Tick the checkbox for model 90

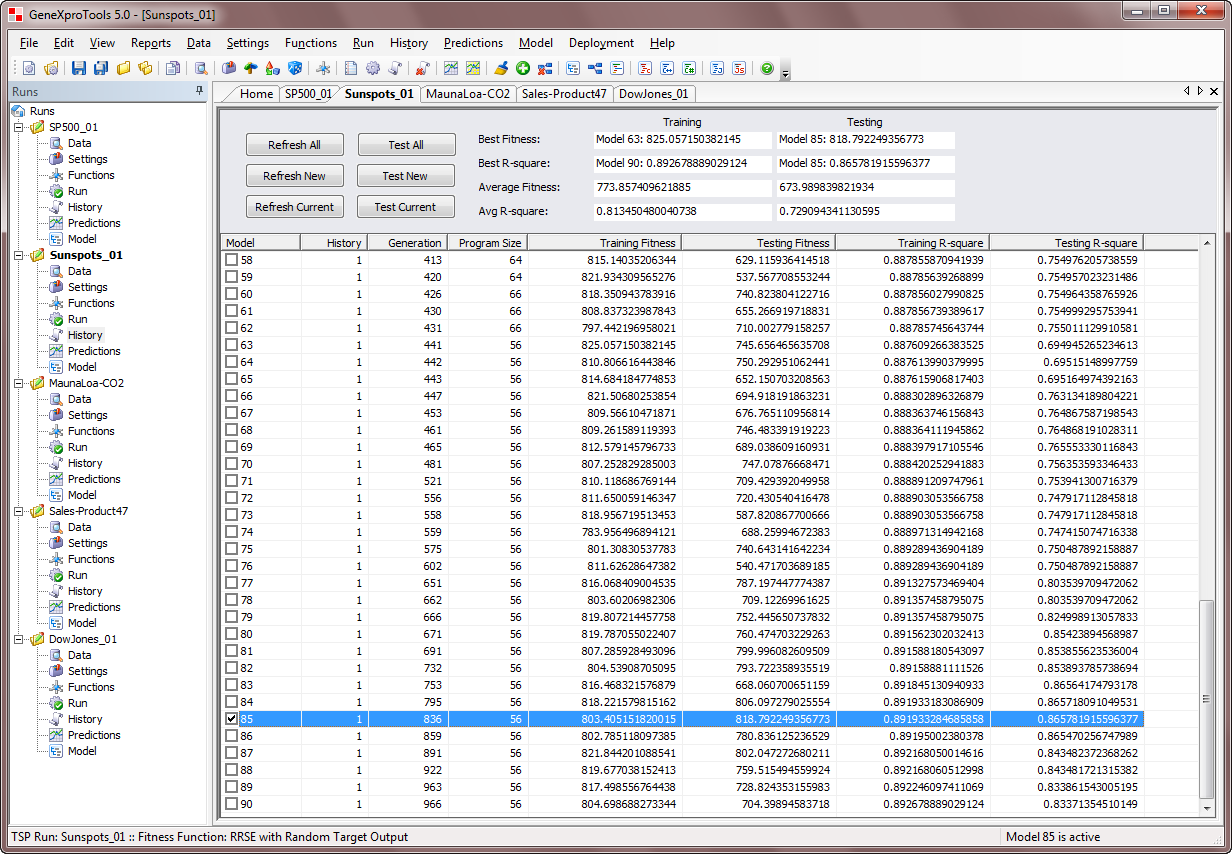point(232,803)
